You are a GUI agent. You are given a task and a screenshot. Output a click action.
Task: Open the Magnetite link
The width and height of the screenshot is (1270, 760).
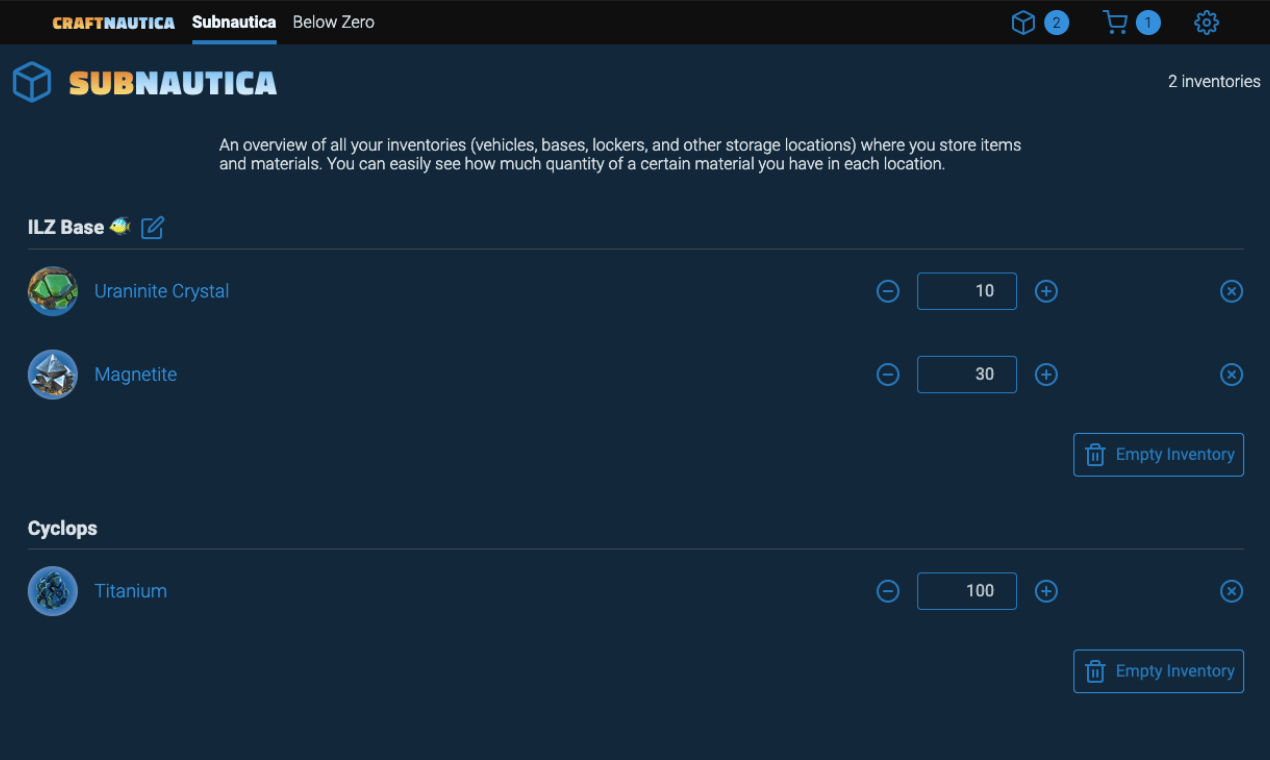(136, 374)
